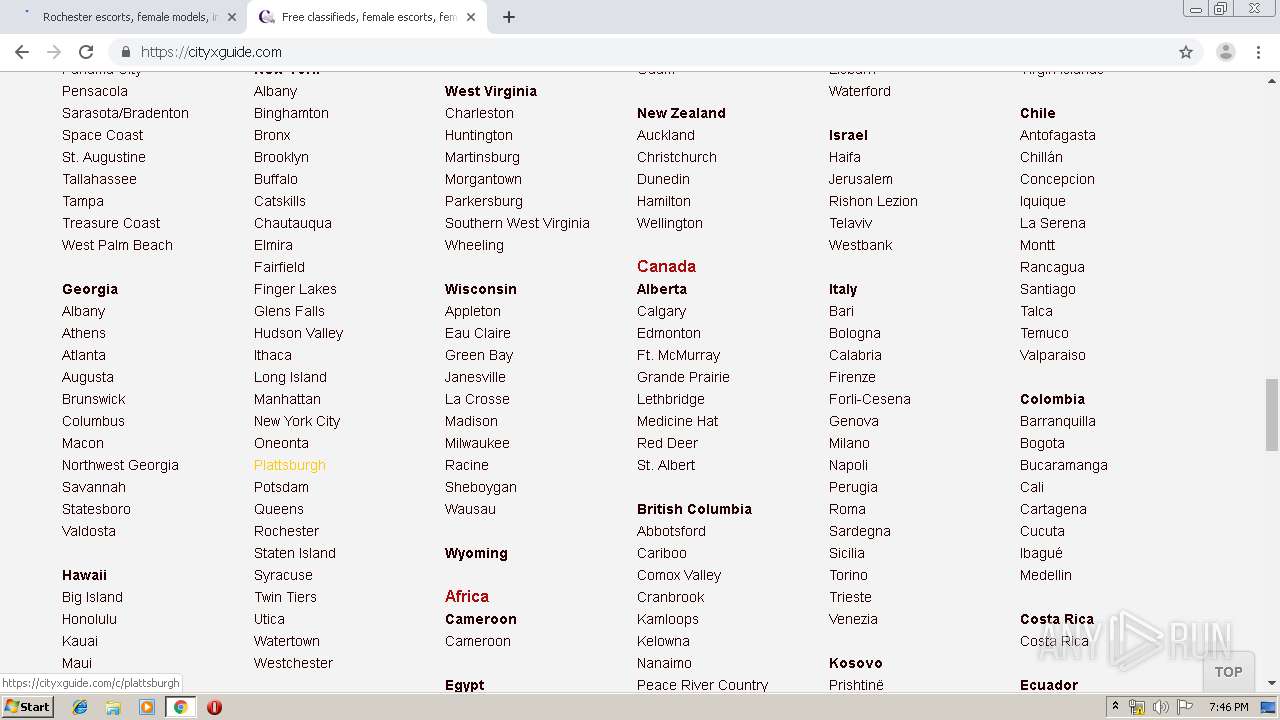Click the taskbar clock showing 7:46 PM

pyautogui.click(x=1228, y=707)
